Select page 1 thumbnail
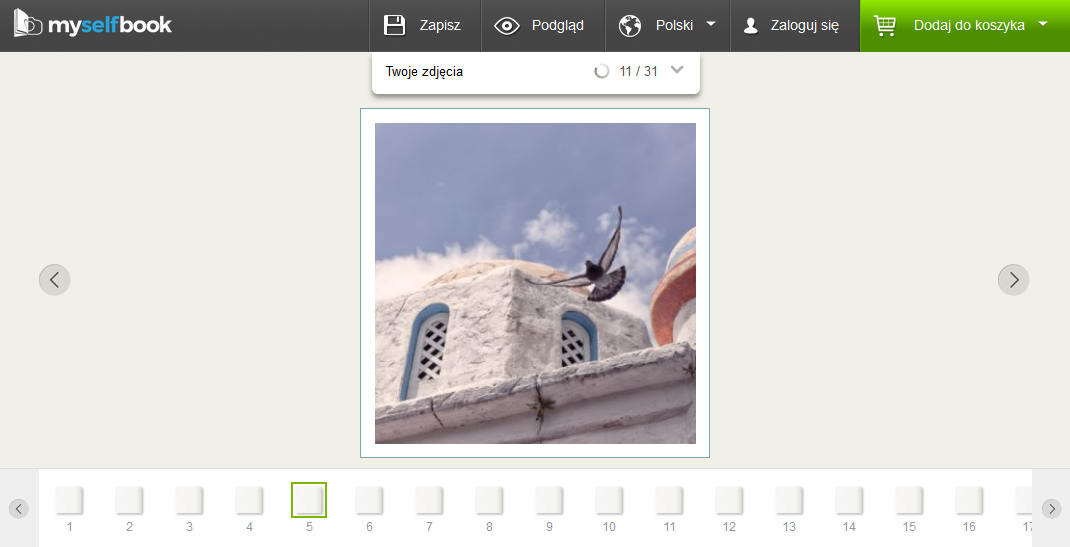Image resolution: width=1070 pixels, height=547 pixels. [x=69, y=500]
